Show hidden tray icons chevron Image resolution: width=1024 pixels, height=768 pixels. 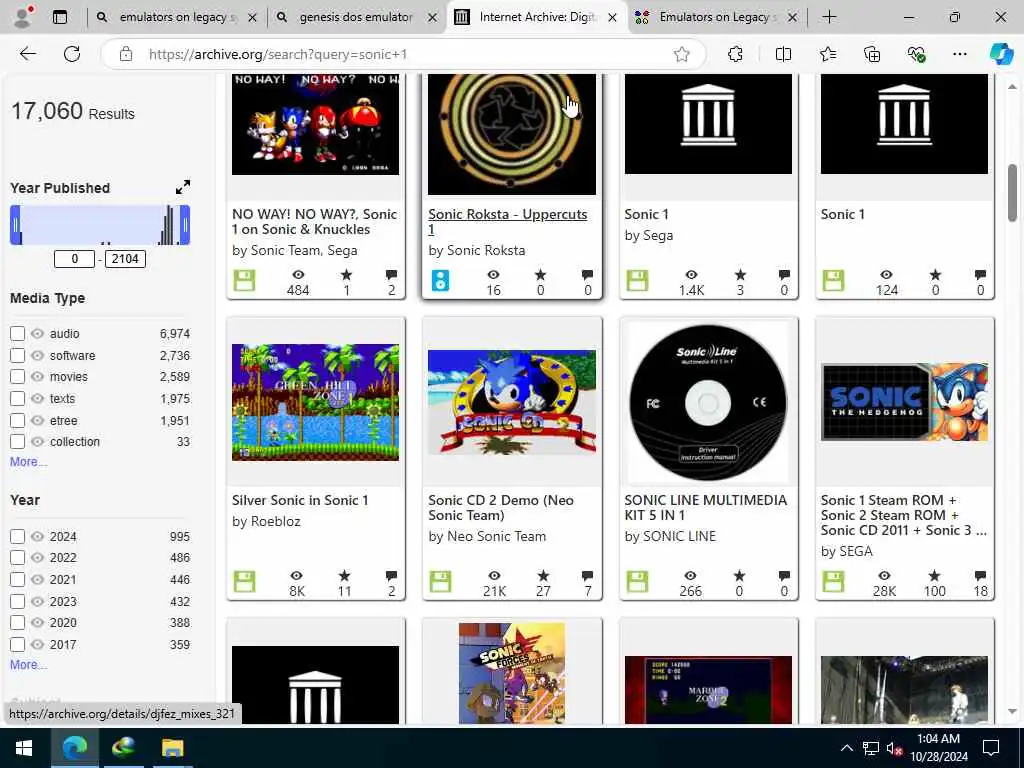(846, 748)
